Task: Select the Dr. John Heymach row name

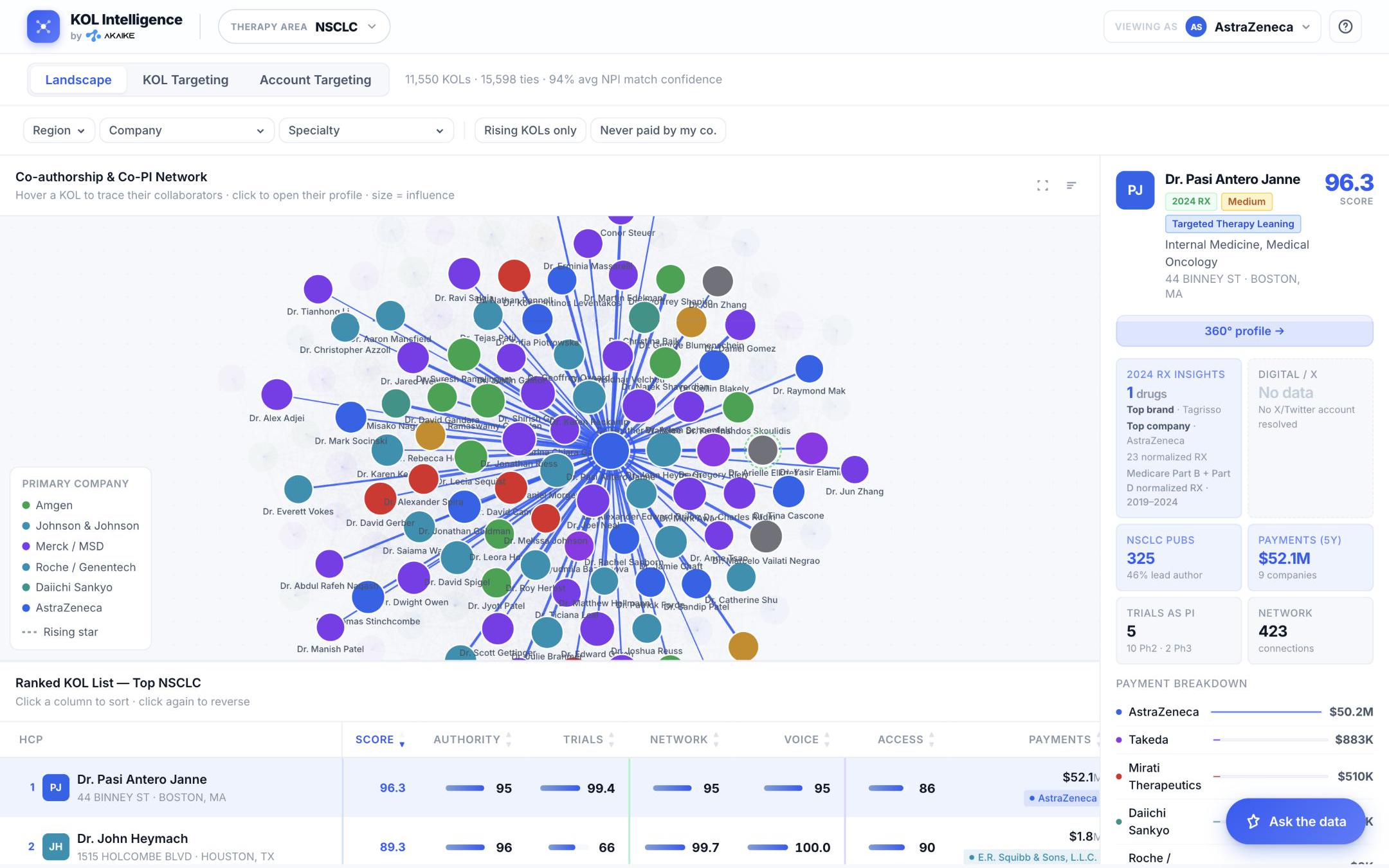Action: pos(132,838)
